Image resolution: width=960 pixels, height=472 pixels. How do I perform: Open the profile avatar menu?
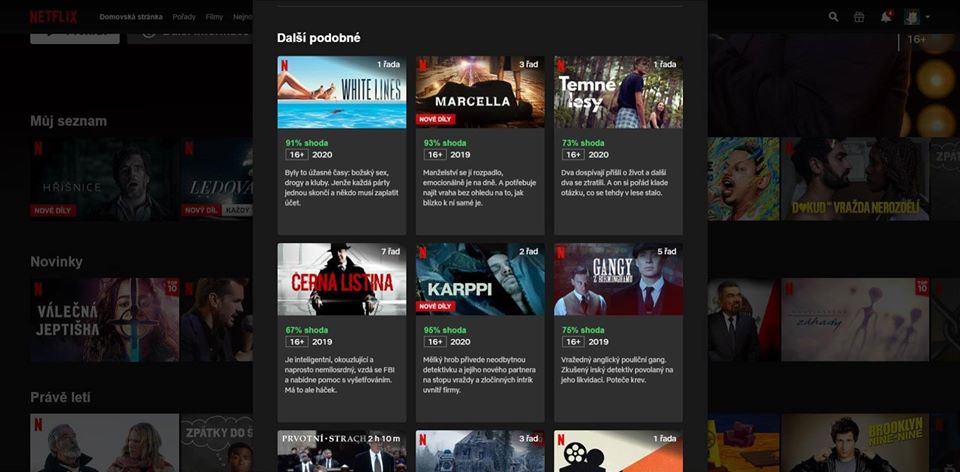912,17
